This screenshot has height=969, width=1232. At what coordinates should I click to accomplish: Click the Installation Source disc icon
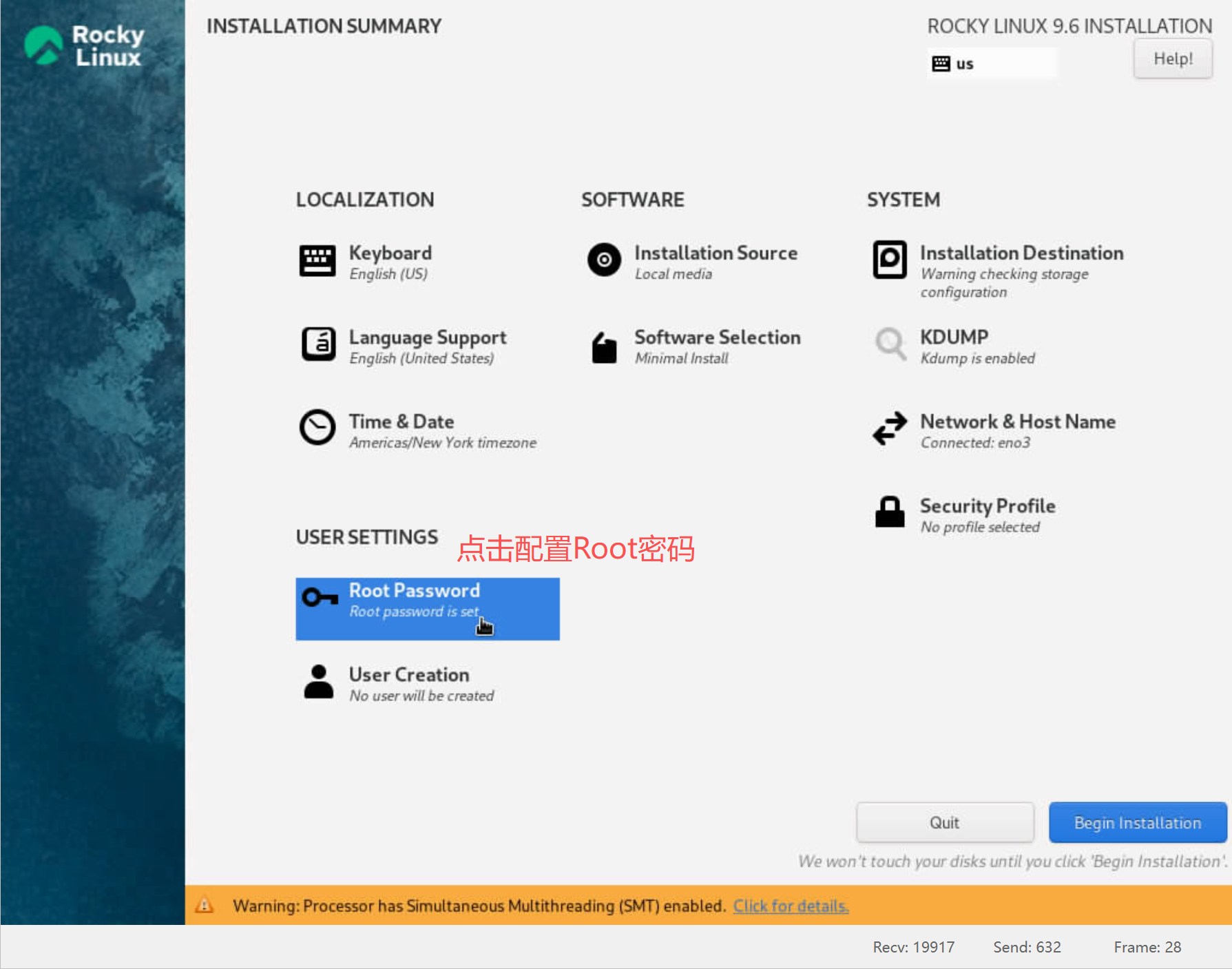(x=604, y=260)
